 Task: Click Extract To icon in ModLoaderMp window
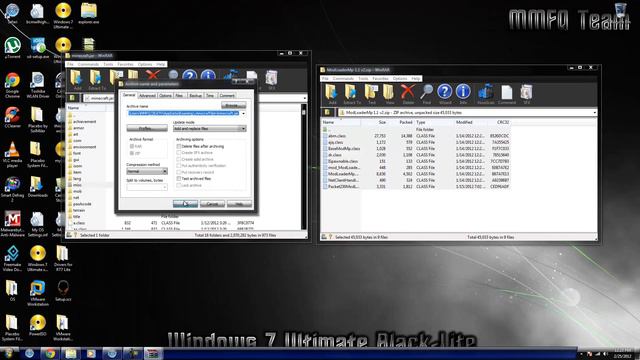click(x=351, y=93)
